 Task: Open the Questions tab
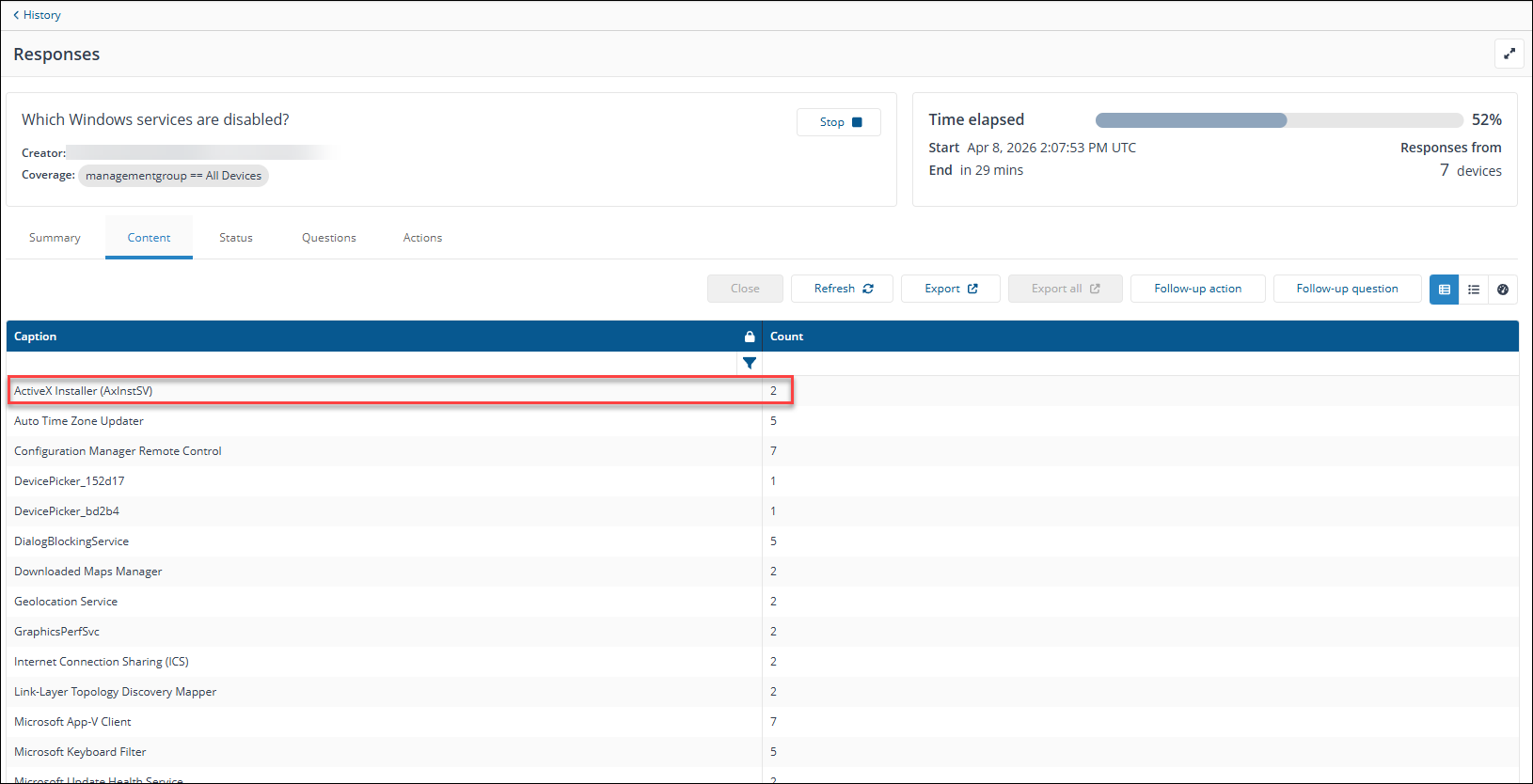coord(329,238)
